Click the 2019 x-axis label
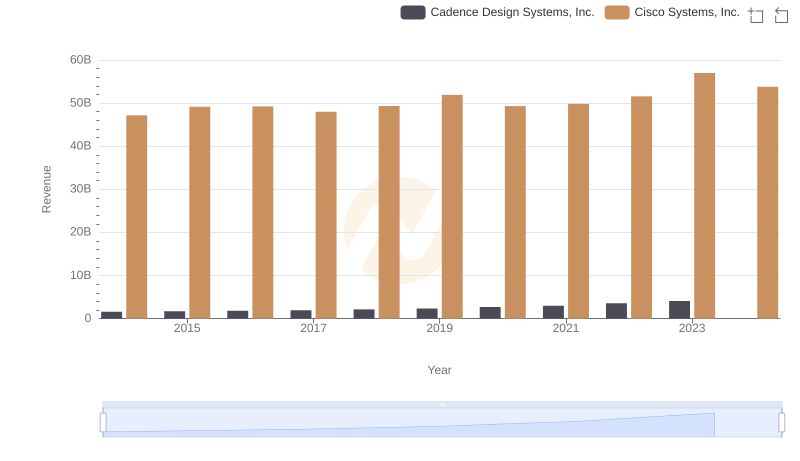The width and height of the screenshot is (800, 461). pos(439,328)
